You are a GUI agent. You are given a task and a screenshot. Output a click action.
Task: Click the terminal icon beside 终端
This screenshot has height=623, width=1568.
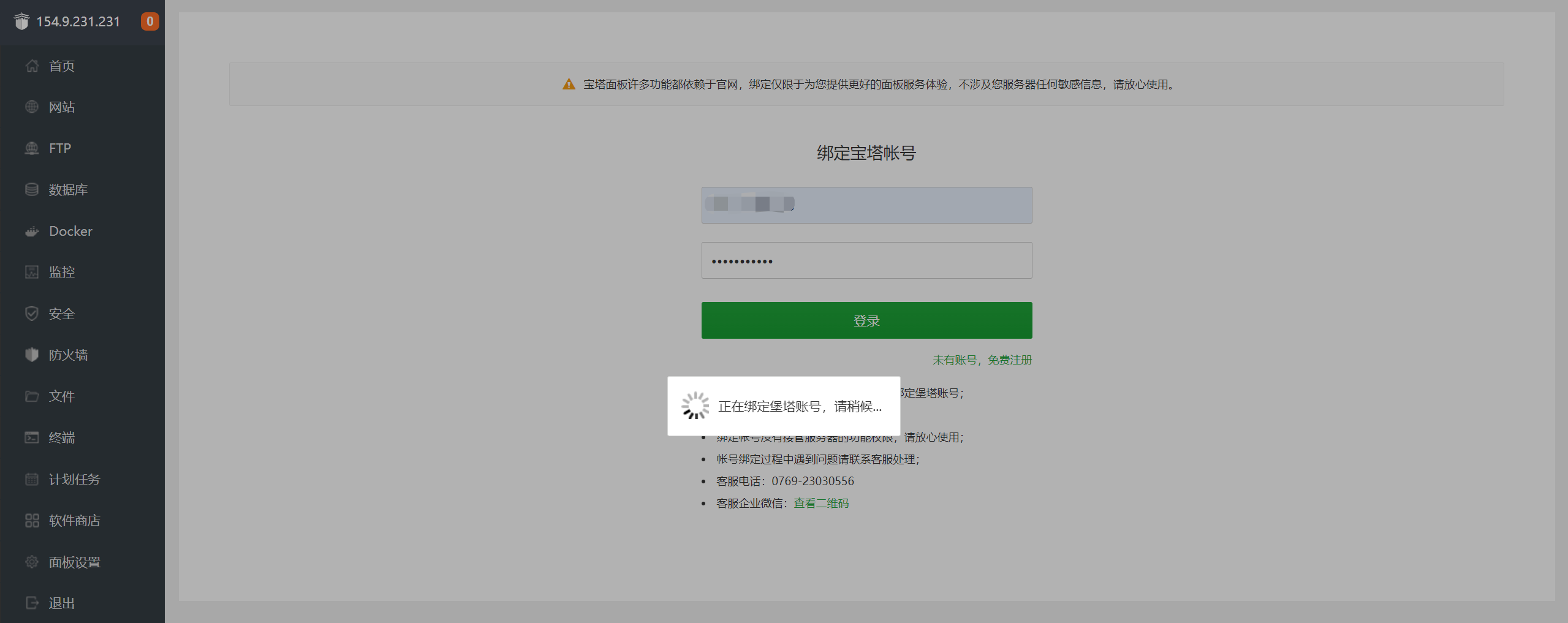(32, 437)
